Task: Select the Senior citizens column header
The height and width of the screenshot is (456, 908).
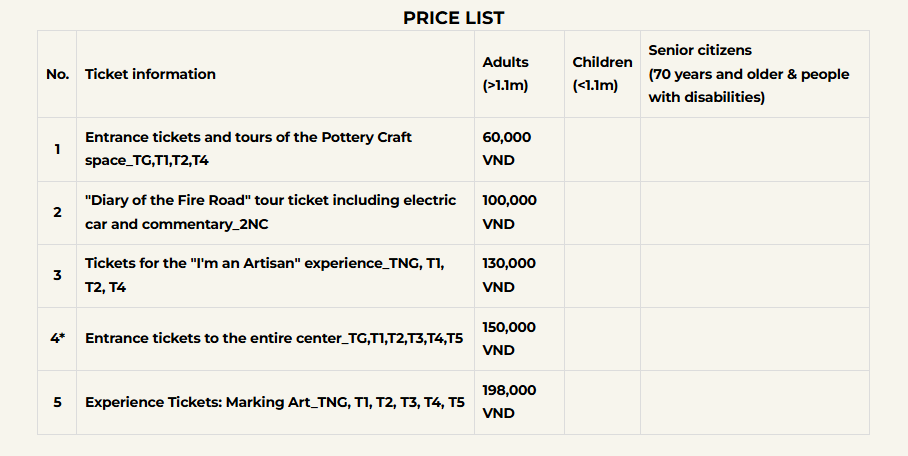Action: (749, 74)
